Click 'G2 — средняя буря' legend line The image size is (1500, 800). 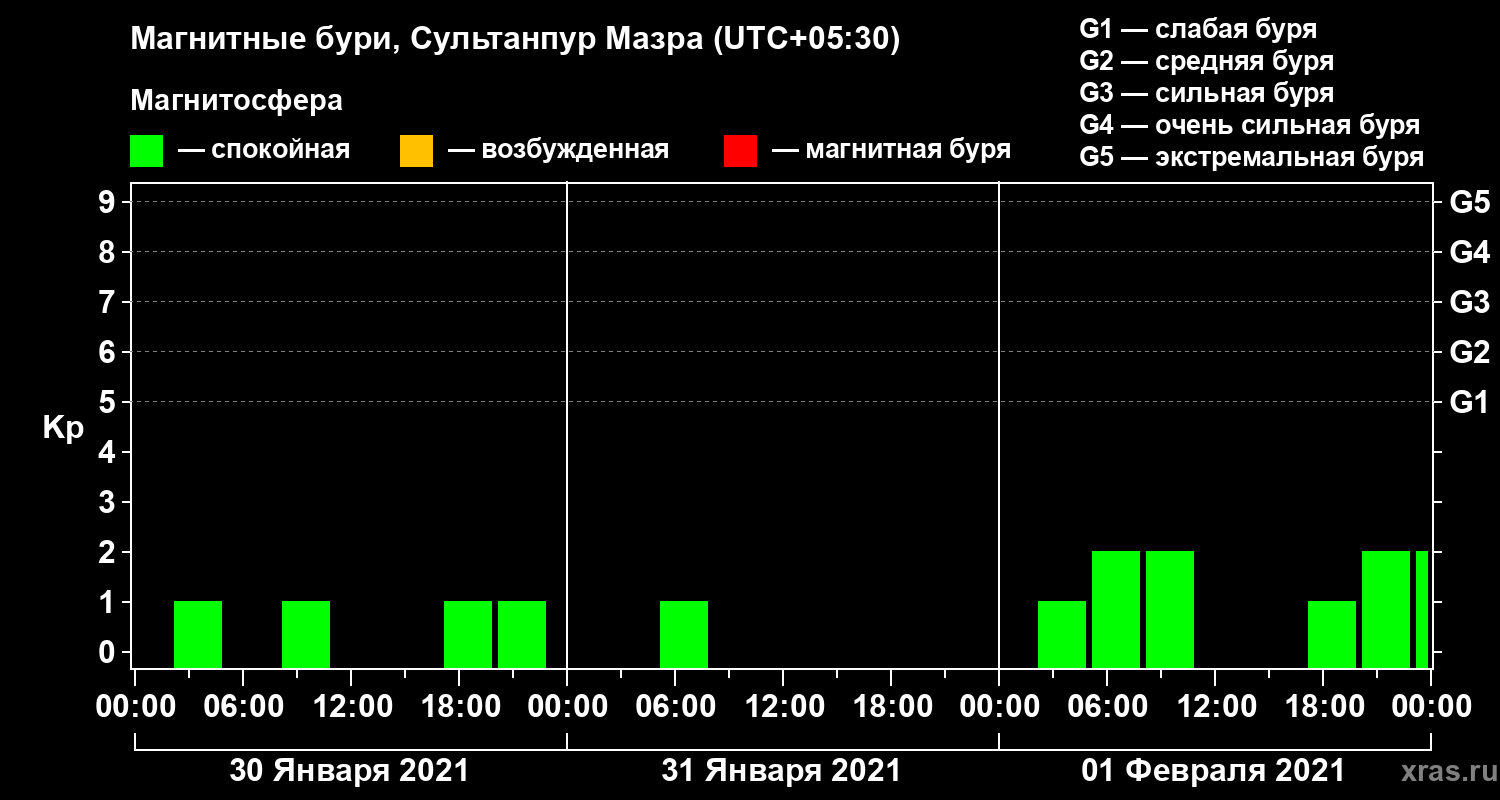click(1207, 61)
